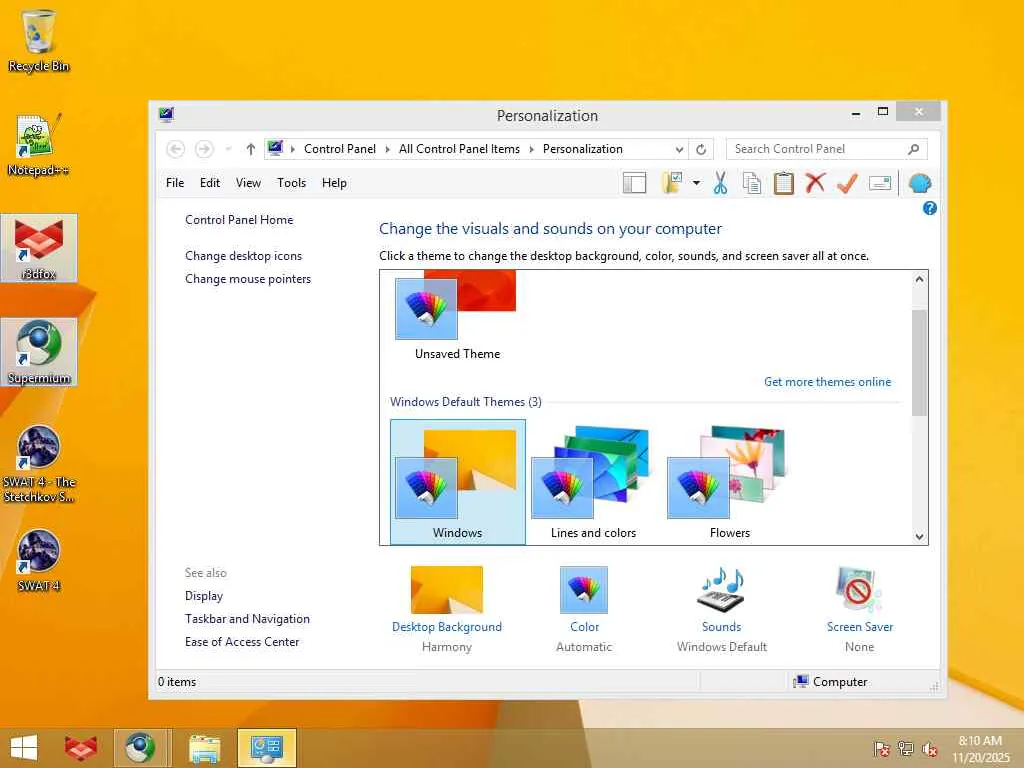Click the Forward navigation arrow
The image size is (1024, 768).
[204, 150]
